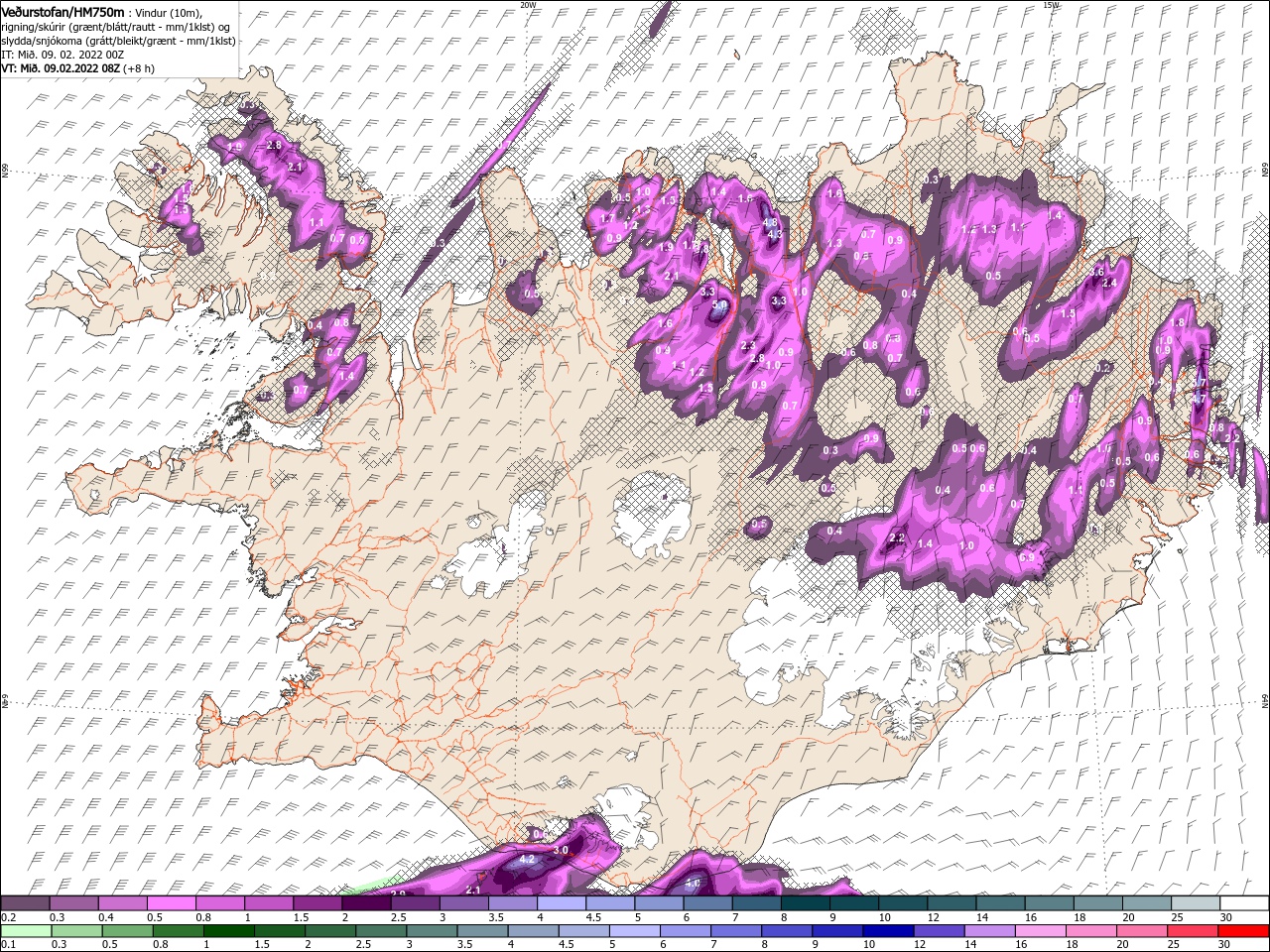
Task: Click the 2.2 snowfall value in the southeast highlands
Action: (897, 537)
